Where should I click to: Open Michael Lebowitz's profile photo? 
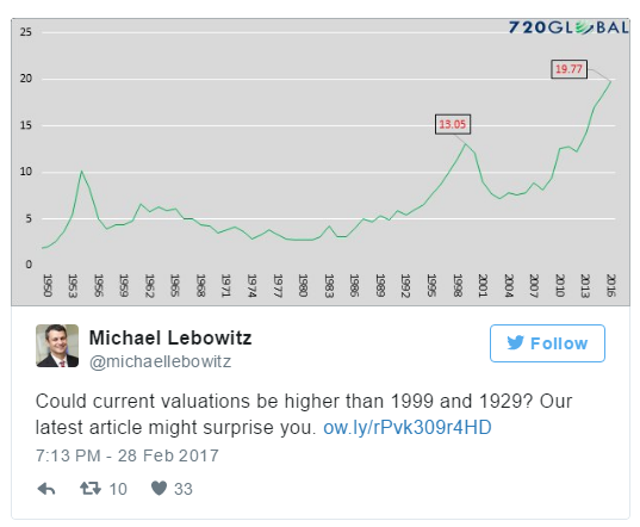pyautogui.click(x=57, y=345)
